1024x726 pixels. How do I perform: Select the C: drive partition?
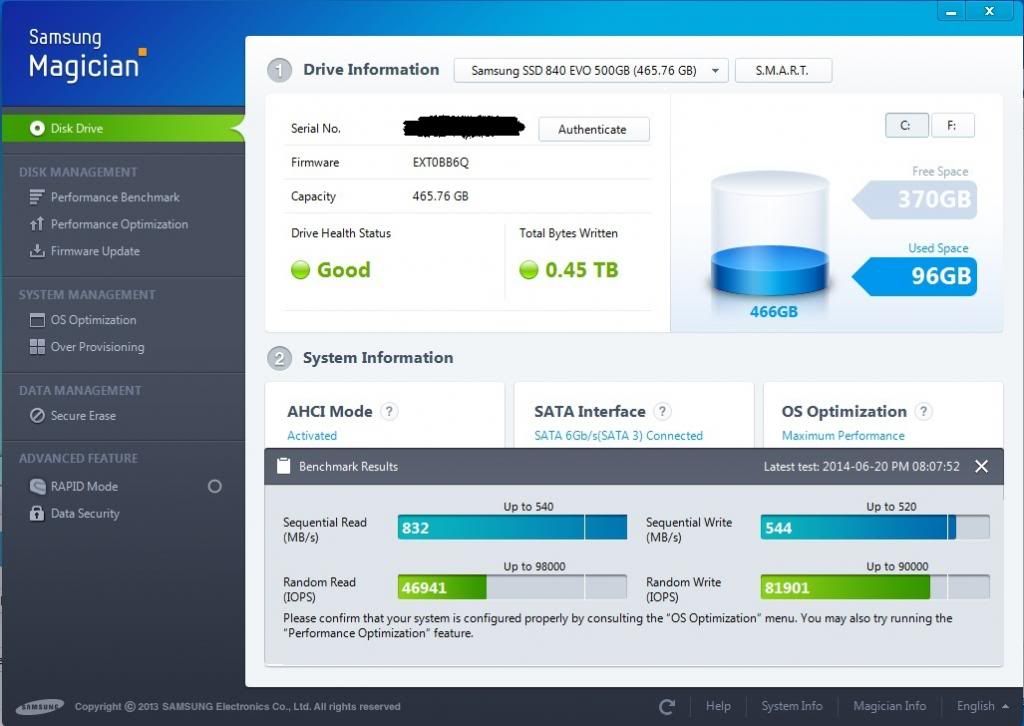[x=906, y=126]
